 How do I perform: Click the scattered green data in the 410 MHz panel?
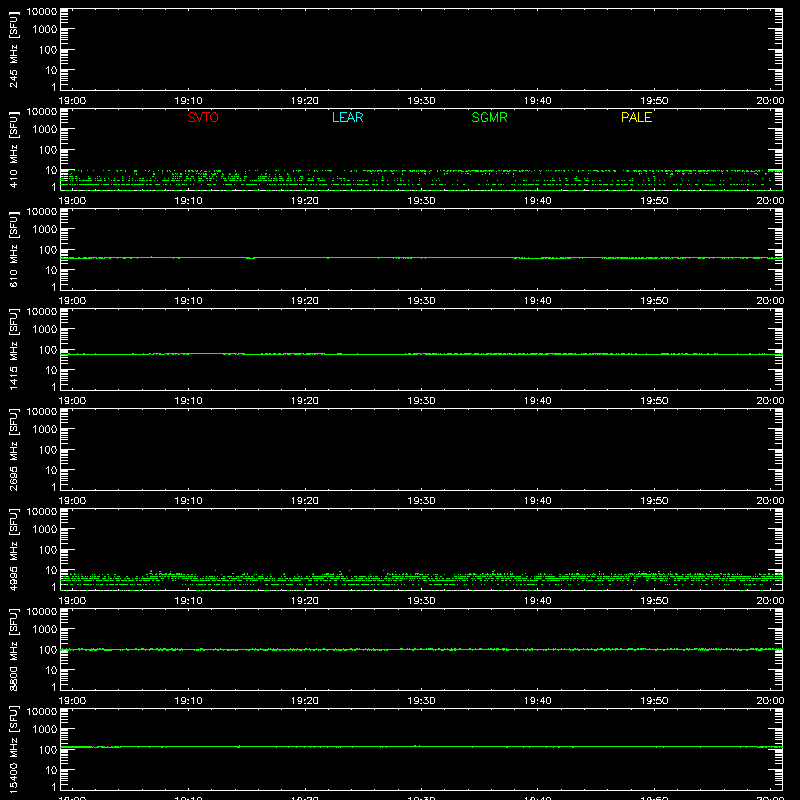click(421, 180)
